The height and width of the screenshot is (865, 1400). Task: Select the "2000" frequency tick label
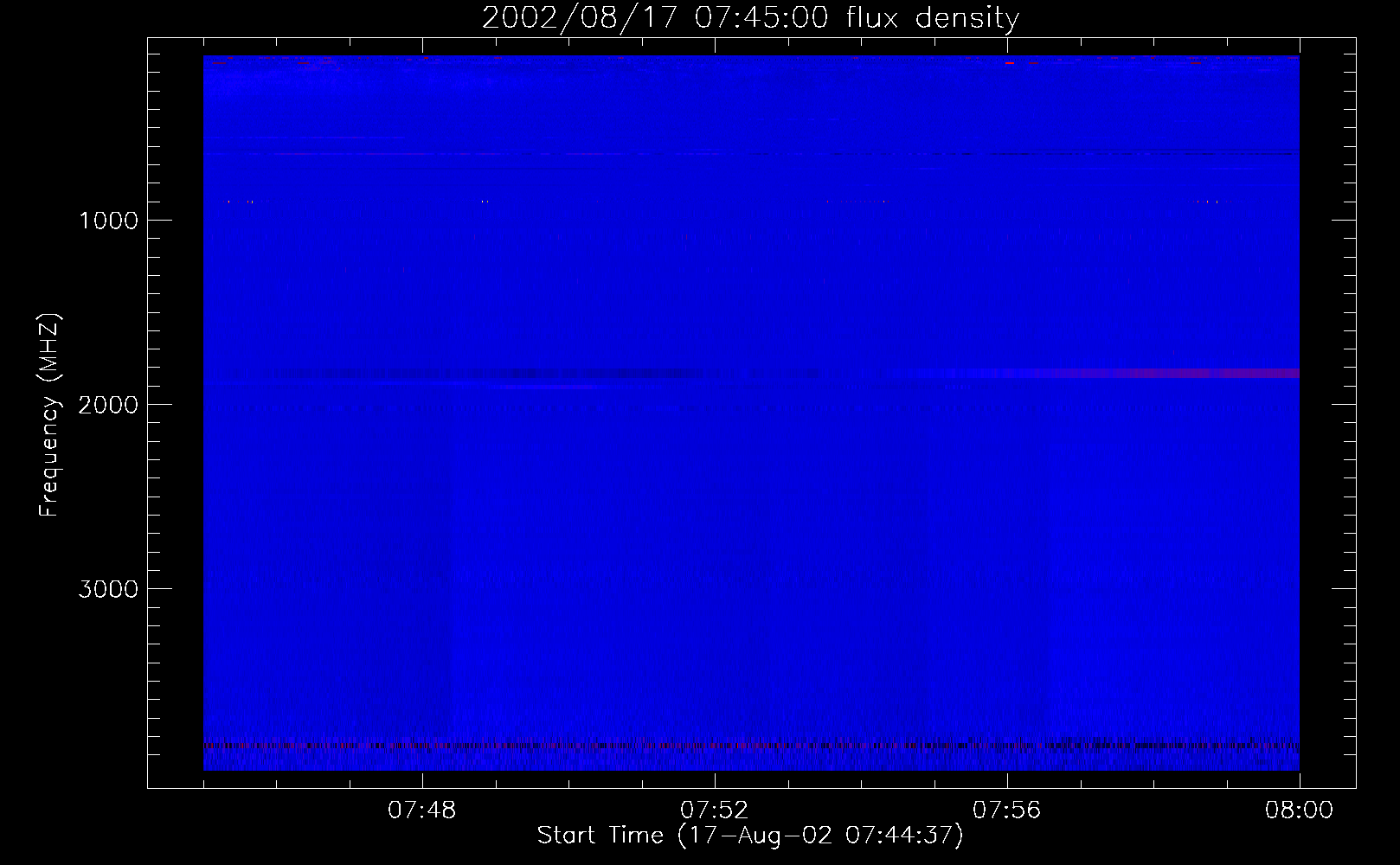[108, 405]
